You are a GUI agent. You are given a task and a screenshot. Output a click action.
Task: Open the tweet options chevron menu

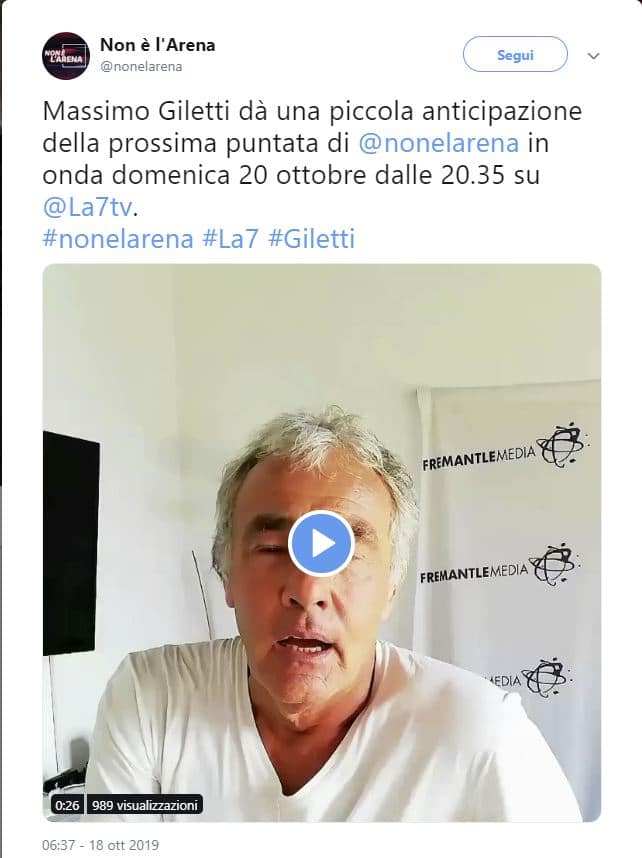[593, 56]
